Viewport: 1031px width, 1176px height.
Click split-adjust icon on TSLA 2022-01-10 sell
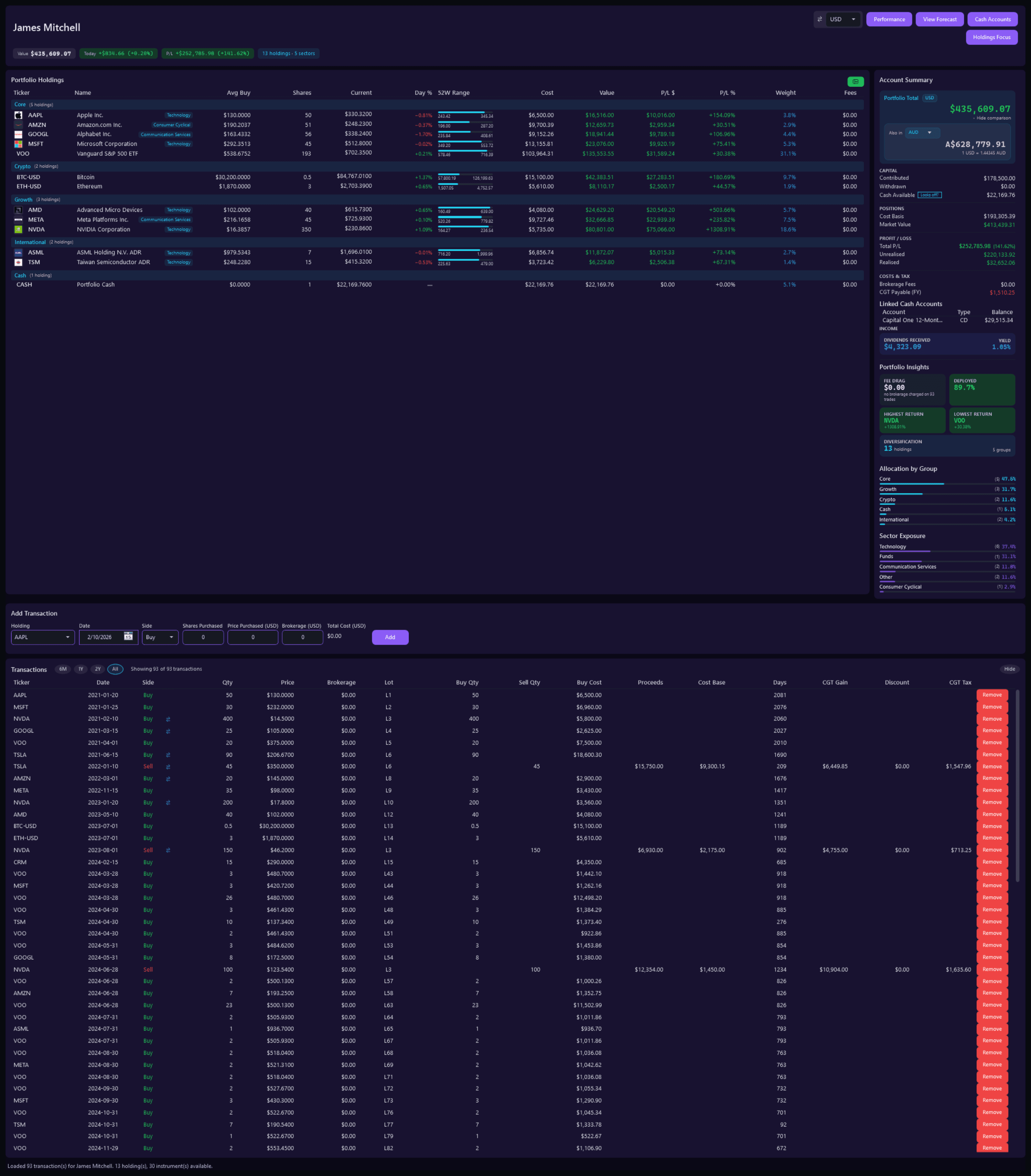point(168,767)
